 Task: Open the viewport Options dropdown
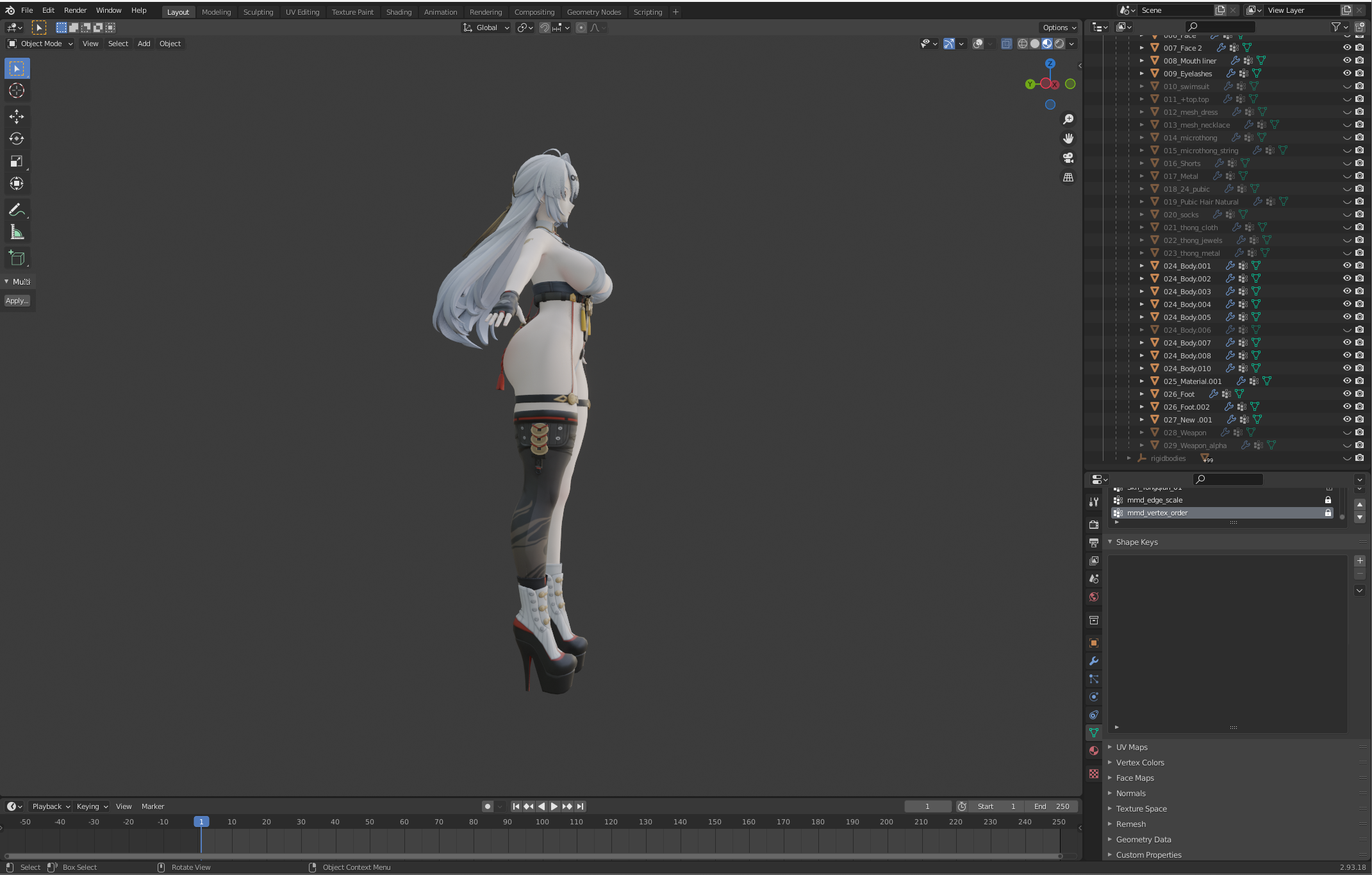(x=1059, y=28)
